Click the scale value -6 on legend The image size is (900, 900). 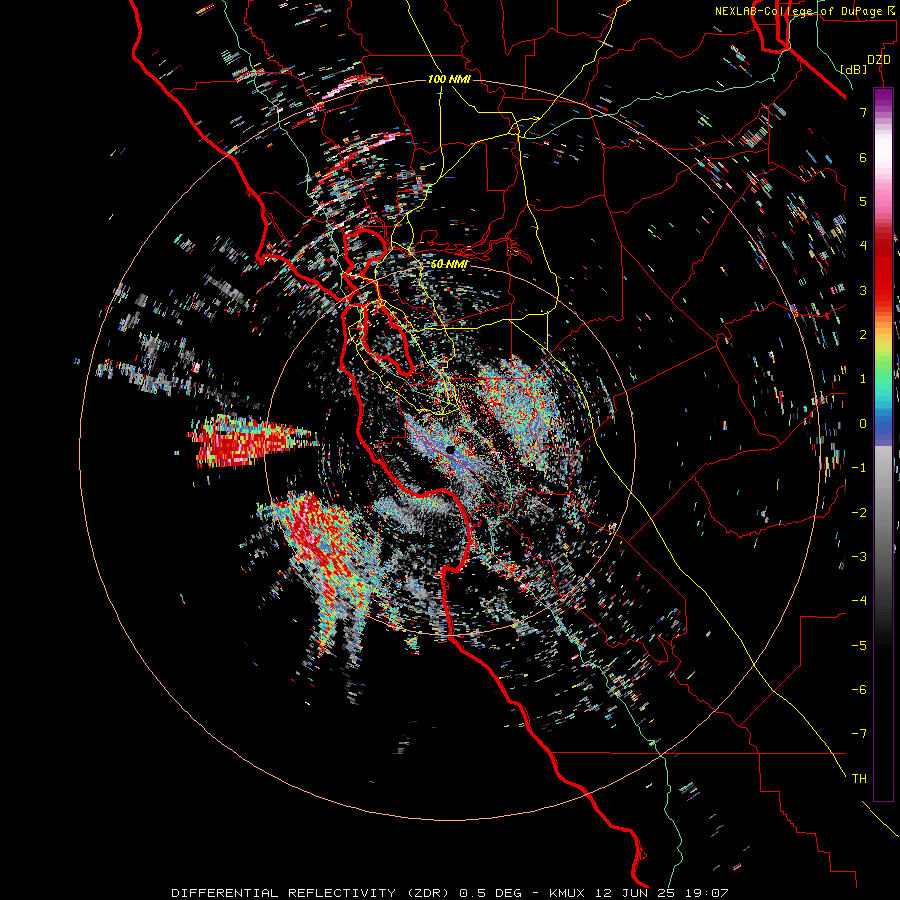pyautogui.click(x=859, y=690)
